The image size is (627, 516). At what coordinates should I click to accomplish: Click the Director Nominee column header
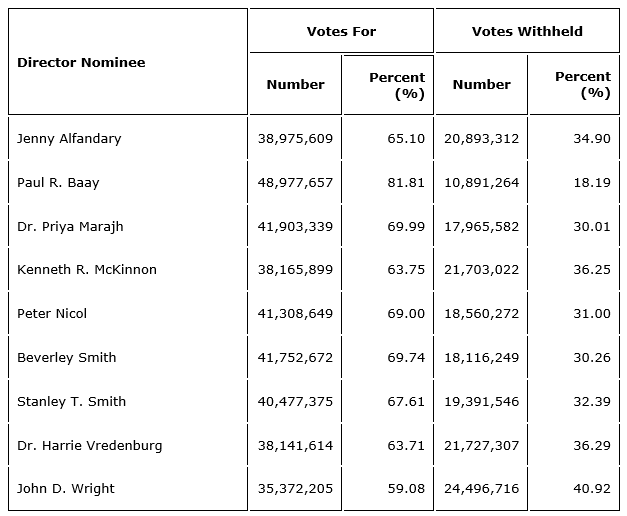81,62
